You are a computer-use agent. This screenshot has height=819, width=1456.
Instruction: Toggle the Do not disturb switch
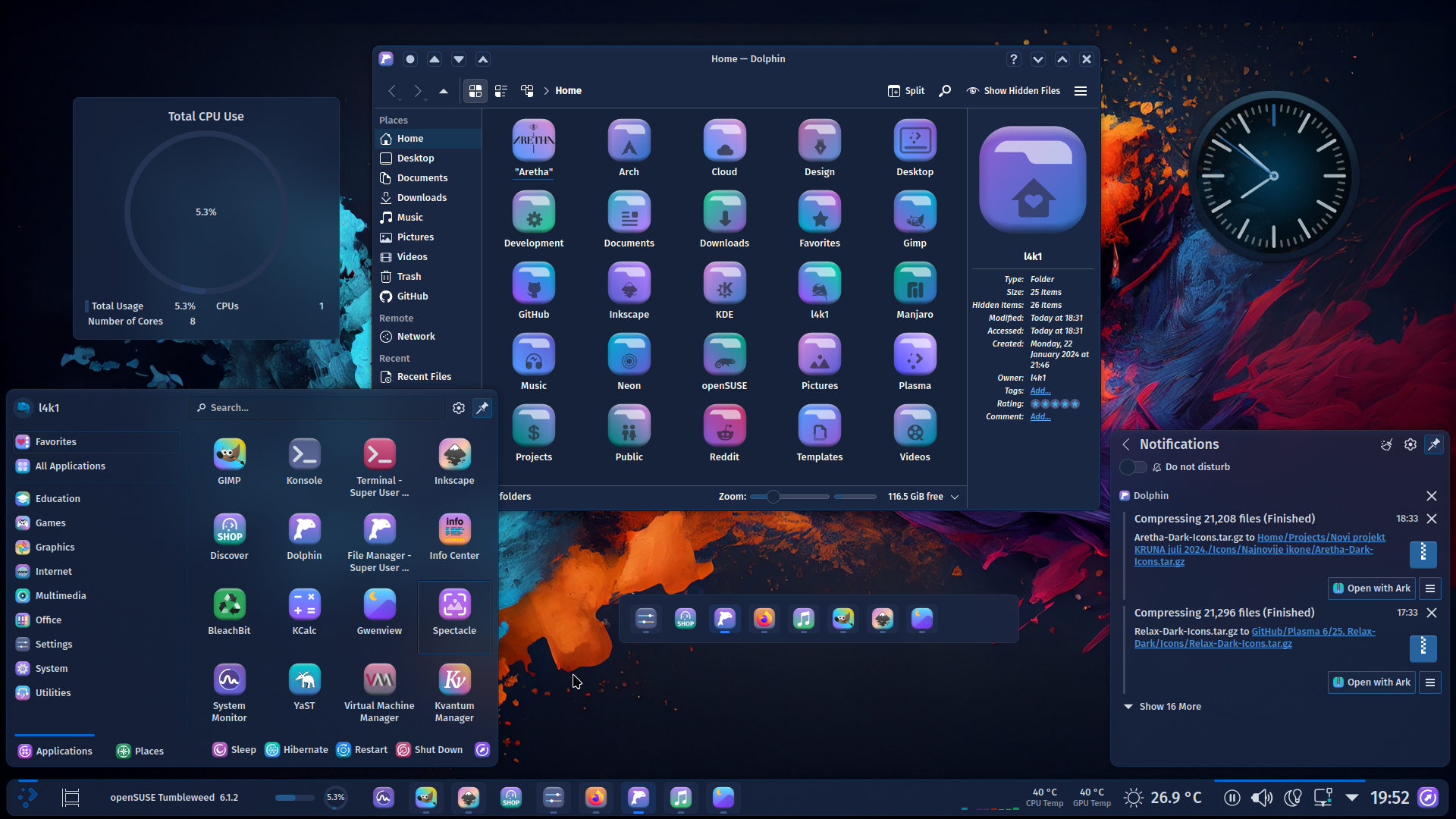(1134, 467)
